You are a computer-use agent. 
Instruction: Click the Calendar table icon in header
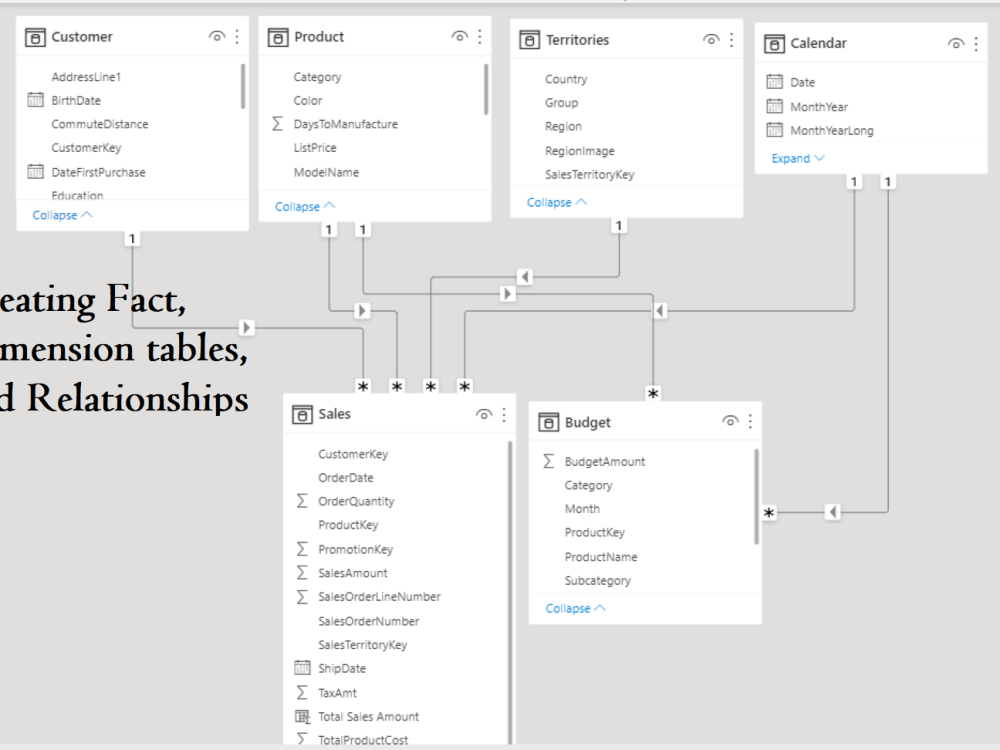(774, 43)
